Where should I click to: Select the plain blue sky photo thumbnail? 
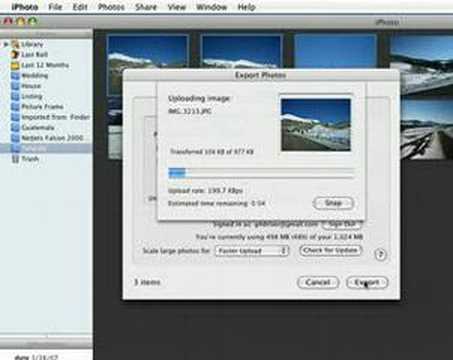pyautogui.click(x=335, y=52)
